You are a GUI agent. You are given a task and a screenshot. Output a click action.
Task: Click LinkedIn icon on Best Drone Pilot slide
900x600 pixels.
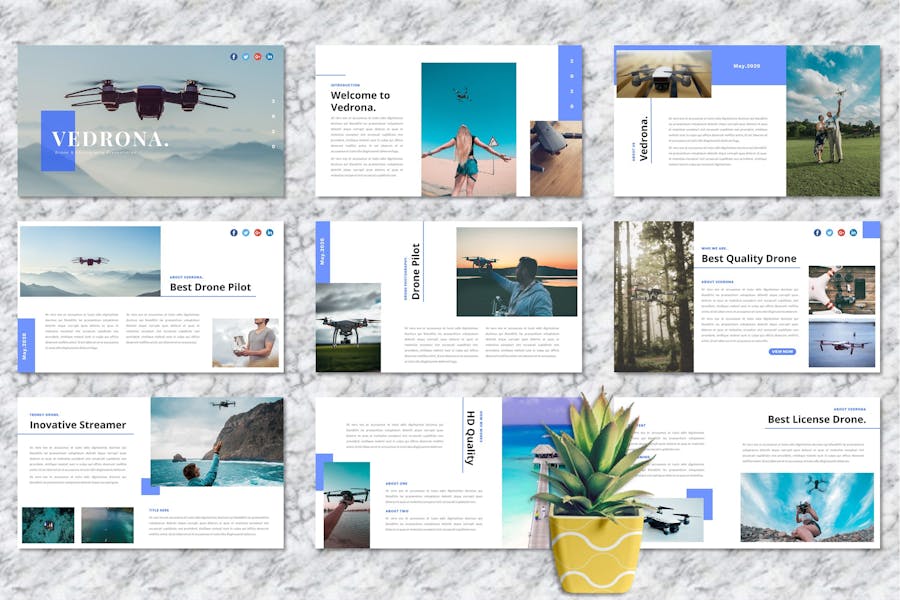pyautogui.click(x=270, y=233)
